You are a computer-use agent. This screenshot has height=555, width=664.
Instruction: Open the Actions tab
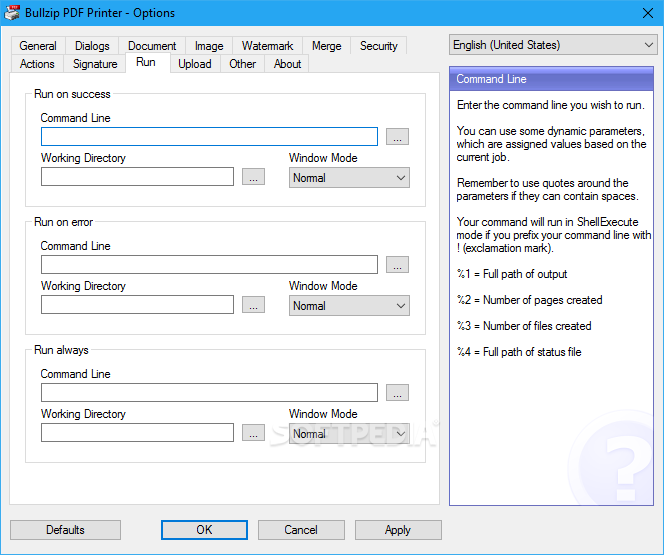point(37,64)
